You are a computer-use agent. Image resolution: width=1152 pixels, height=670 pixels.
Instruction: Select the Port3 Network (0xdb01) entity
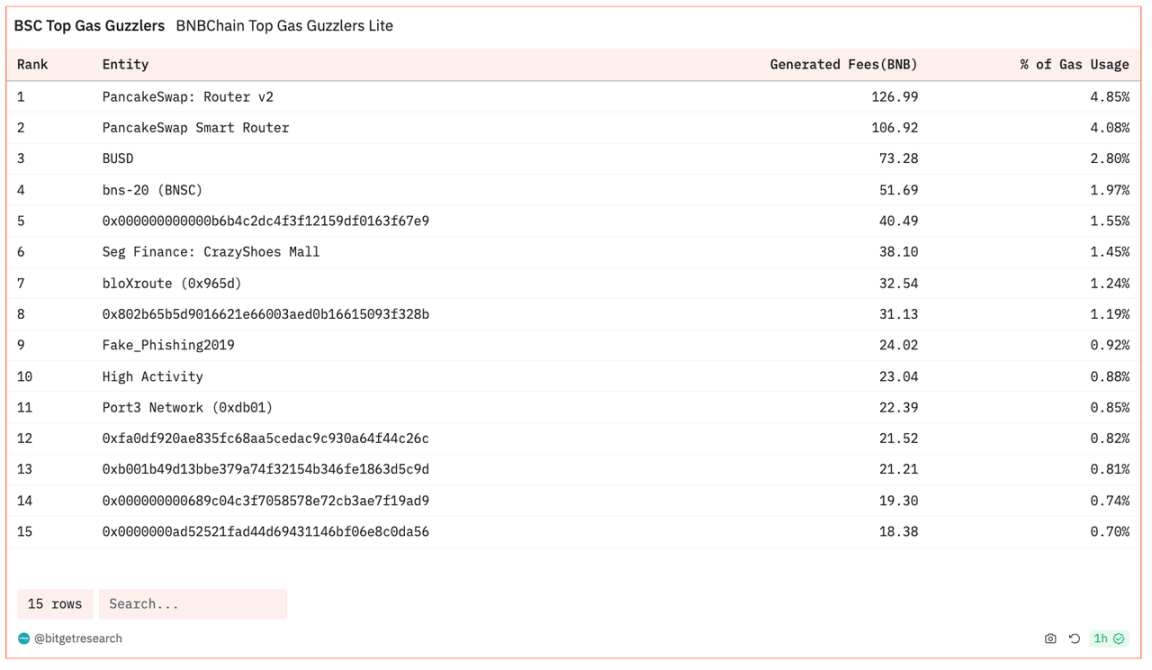coord(187,407)
